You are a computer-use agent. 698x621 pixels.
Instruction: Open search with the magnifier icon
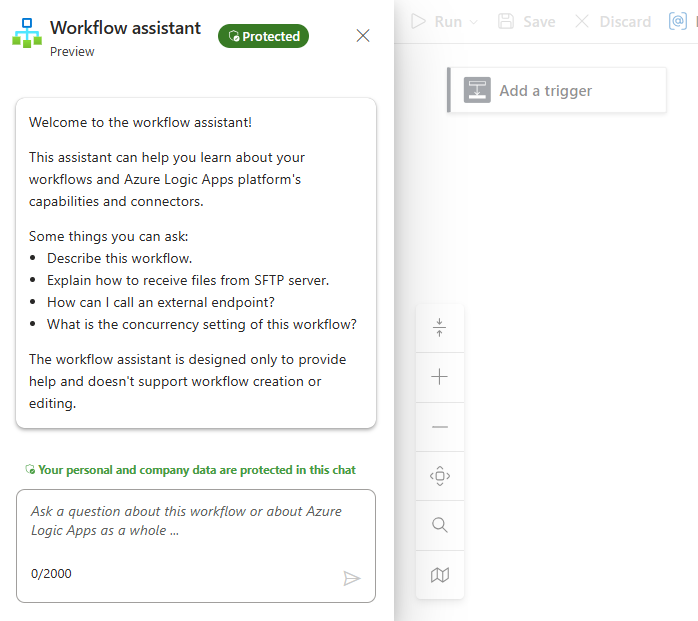coord(439,525)
